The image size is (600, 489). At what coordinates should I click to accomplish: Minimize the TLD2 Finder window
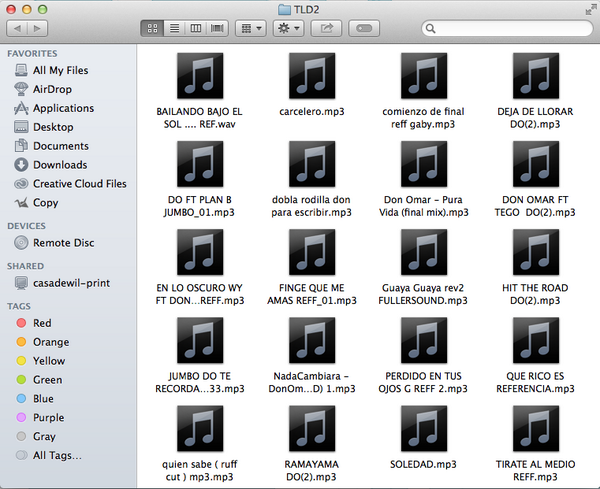(27, 9)
